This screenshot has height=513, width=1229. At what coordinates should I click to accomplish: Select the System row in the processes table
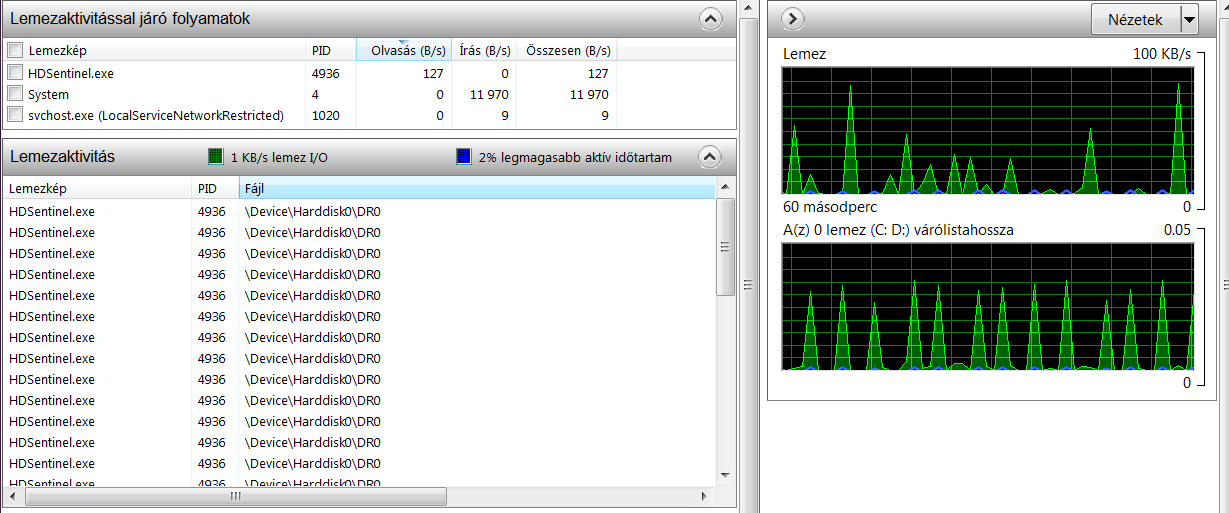click(369, 94)
